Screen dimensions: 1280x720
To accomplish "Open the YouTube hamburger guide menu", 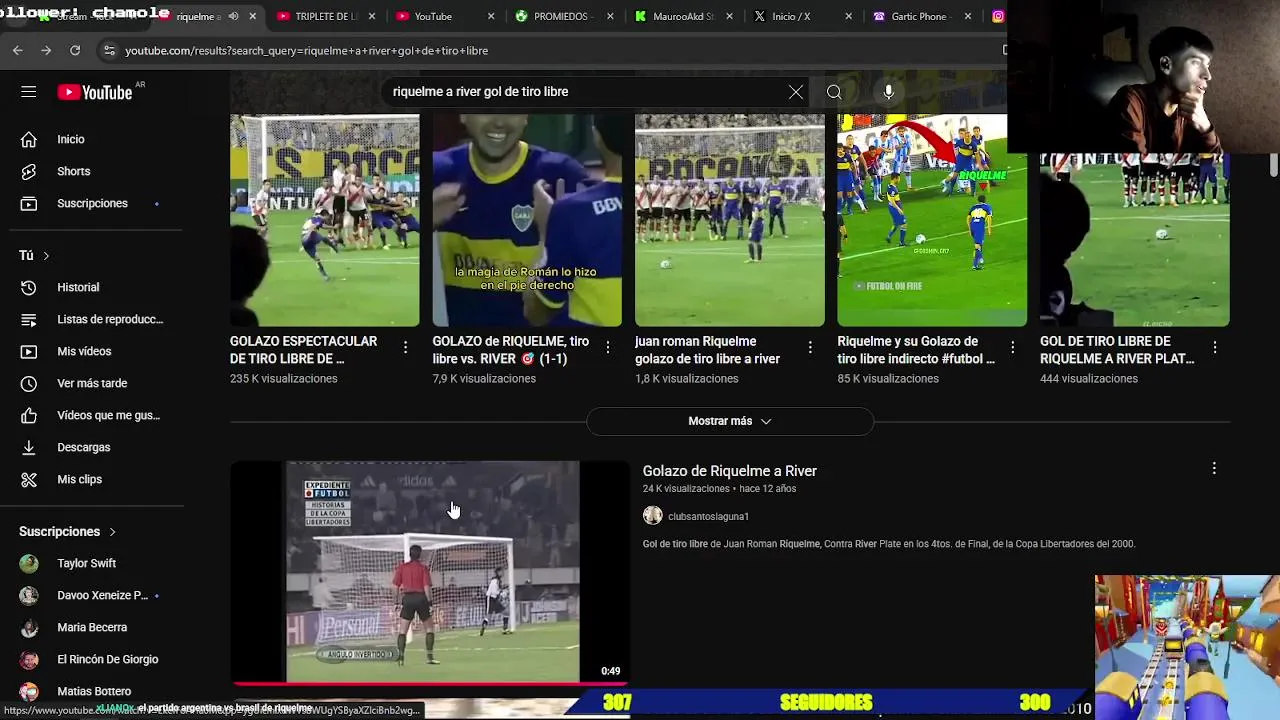I will [x=28, y=92].
